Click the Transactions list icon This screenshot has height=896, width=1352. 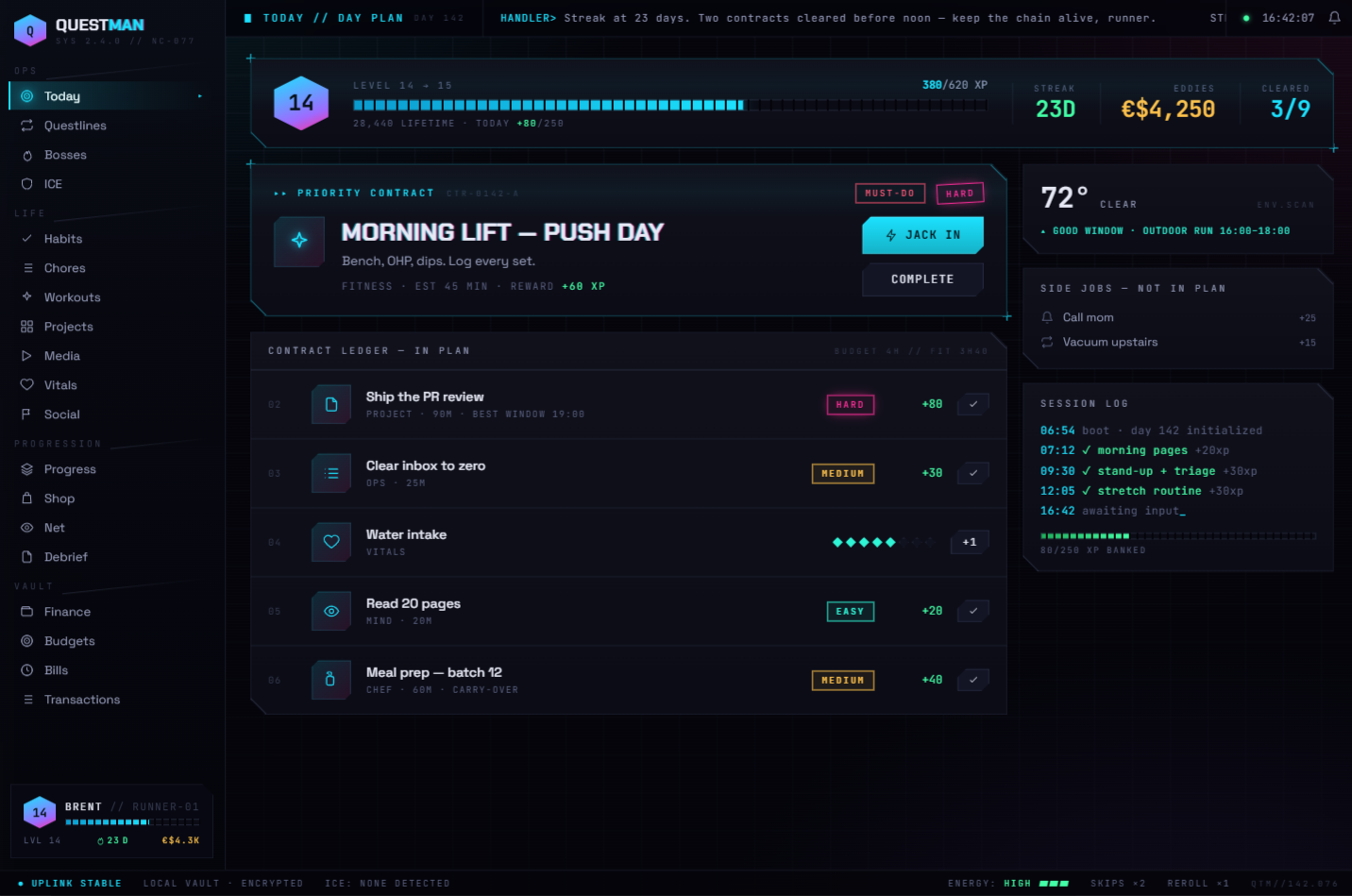tap(27, 700)
